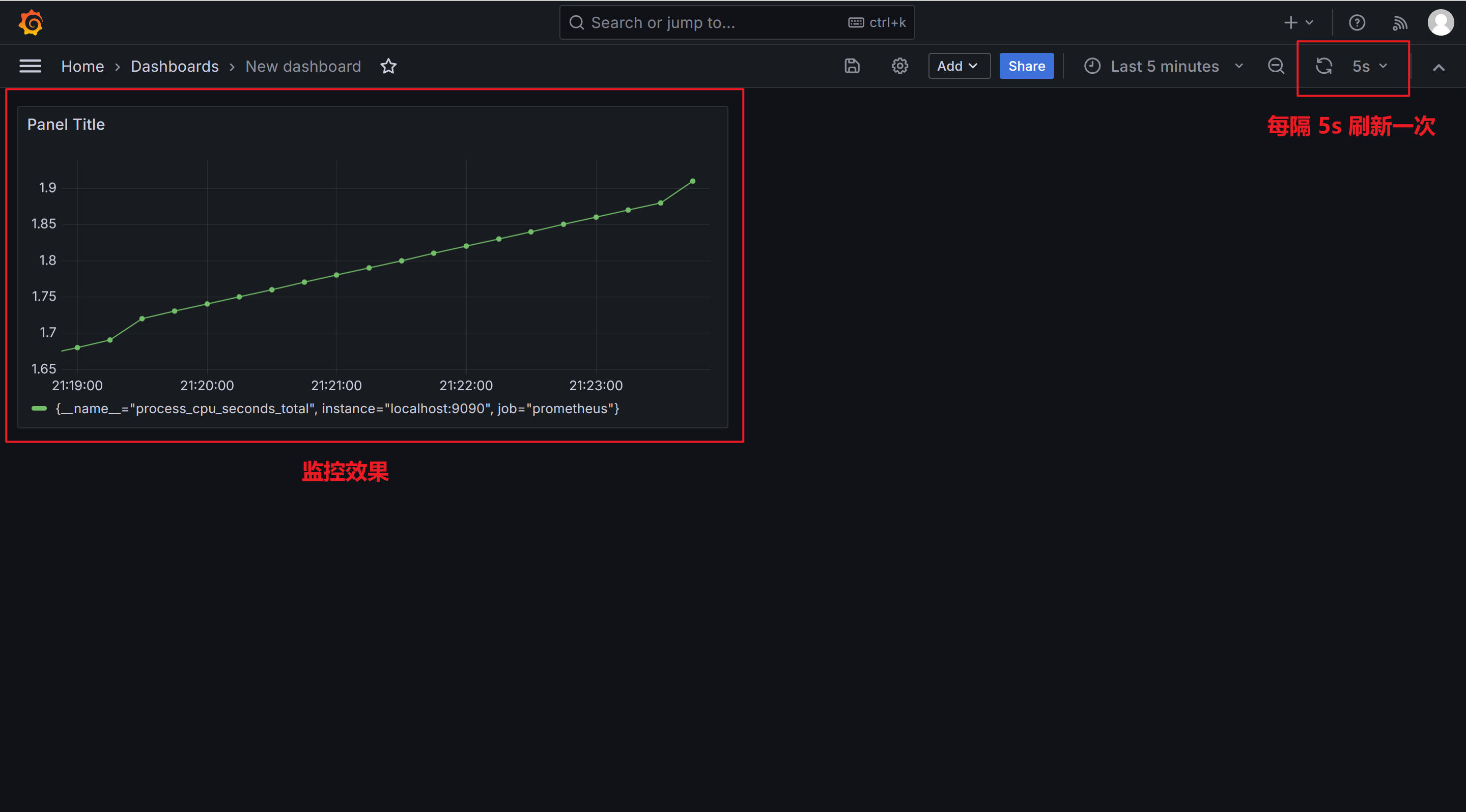This screenshot has width=1466, height=812.
Task: Expand the Add dropdown menu
Action: point(958,67)
